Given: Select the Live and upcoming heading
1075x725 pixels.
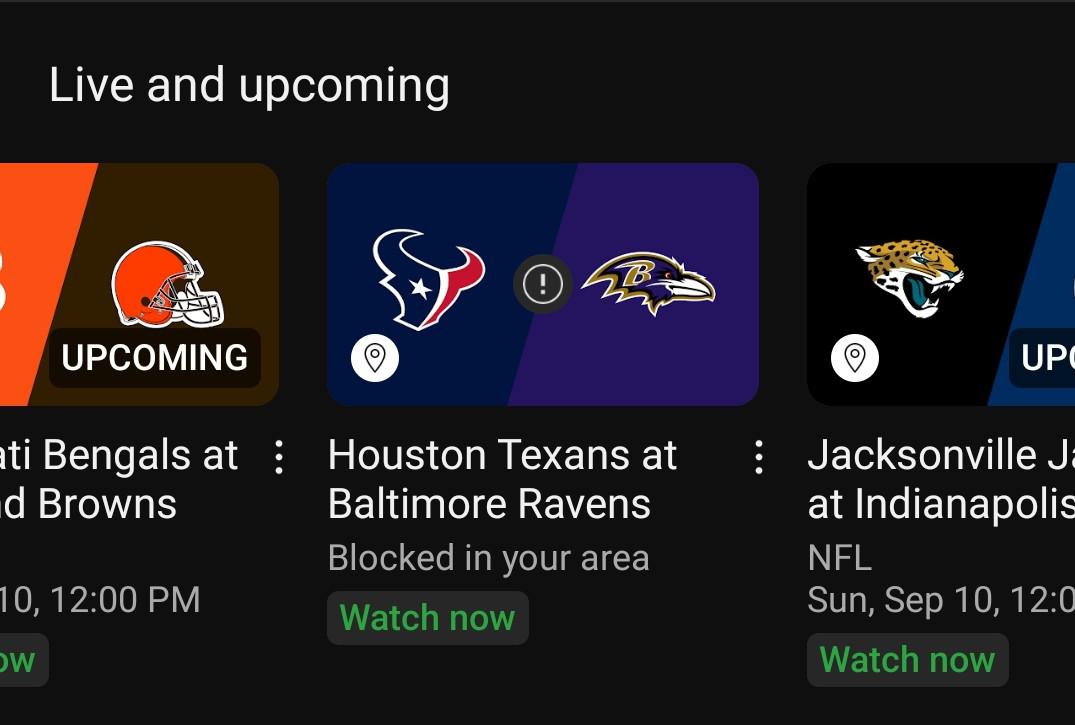Looking at the screenshot, I should [x=249, y=86].
